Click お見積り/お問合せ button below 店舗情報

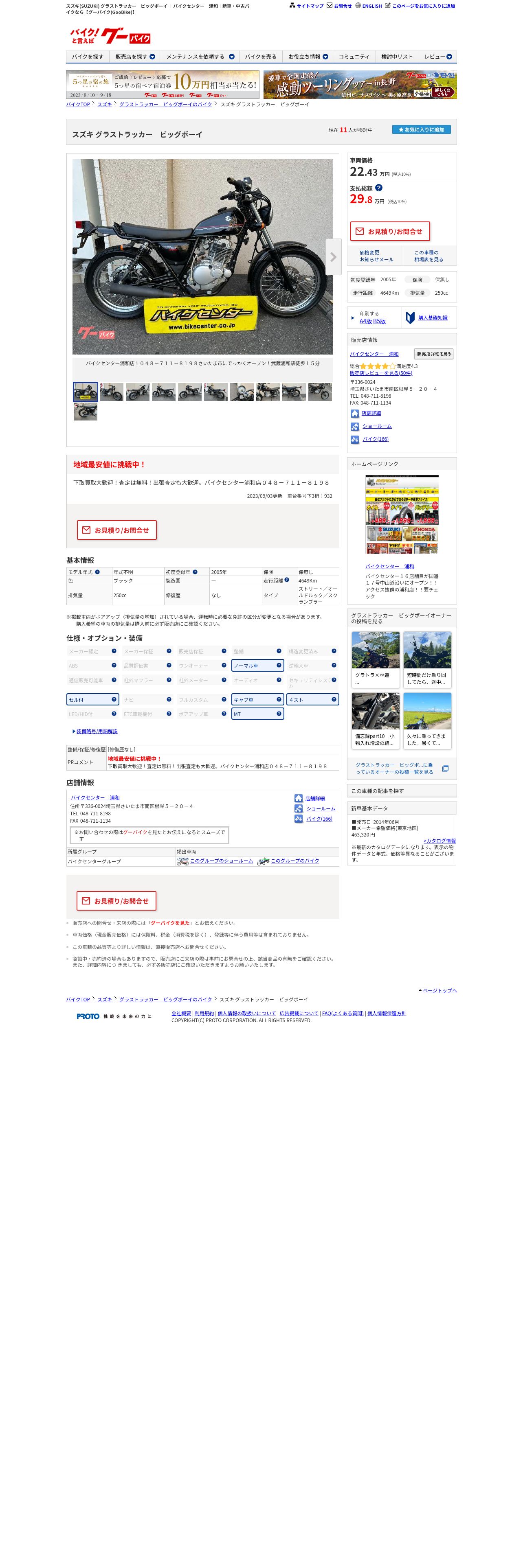pos(116,901)
